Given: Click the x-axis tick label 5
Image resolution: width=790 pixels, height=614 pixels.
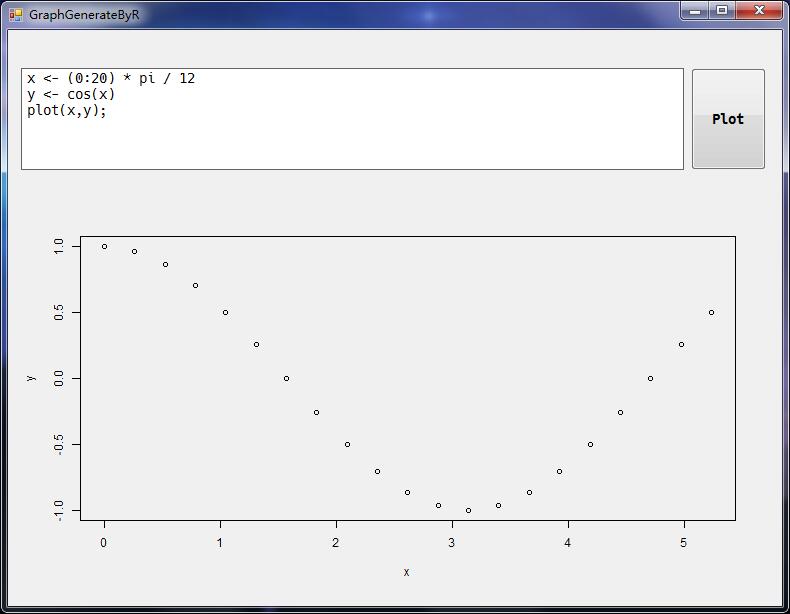Looking at the screenshot, I should point(684,543).
